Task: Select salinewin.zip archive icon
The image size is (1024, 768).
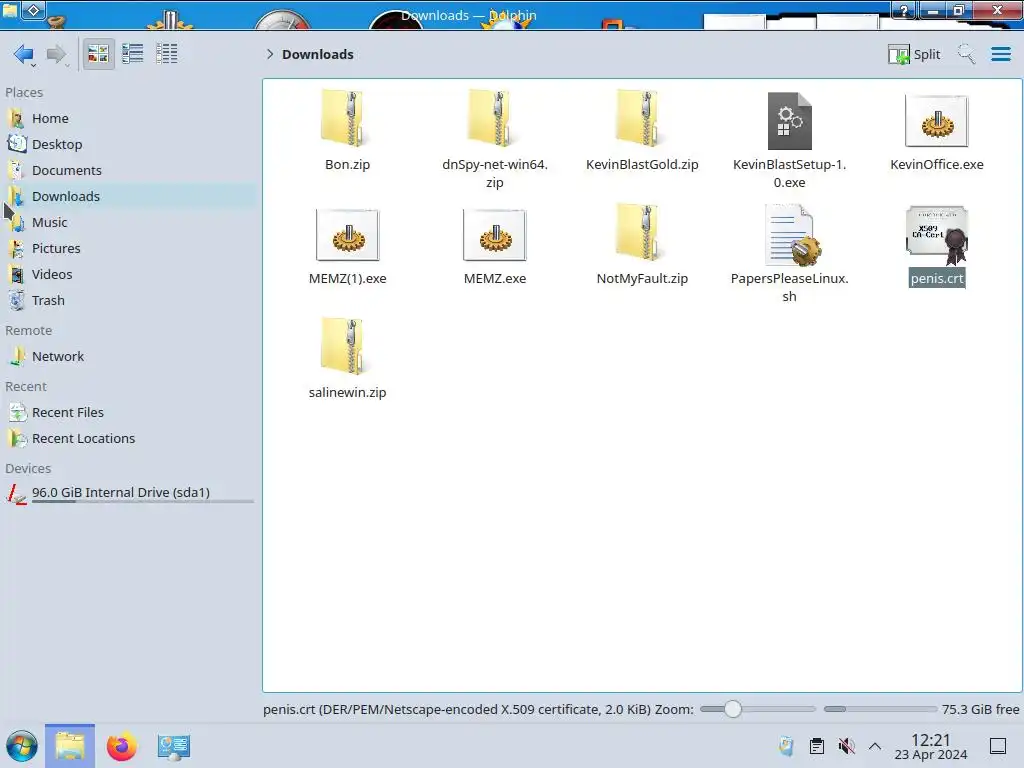Action: coord(347,347)
